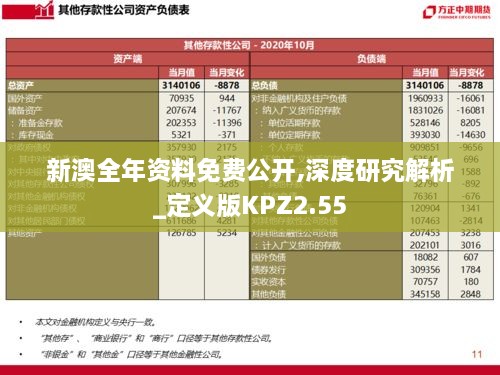Select the slide title 其他存款性公司资产负债表

[x=124, y=10]
